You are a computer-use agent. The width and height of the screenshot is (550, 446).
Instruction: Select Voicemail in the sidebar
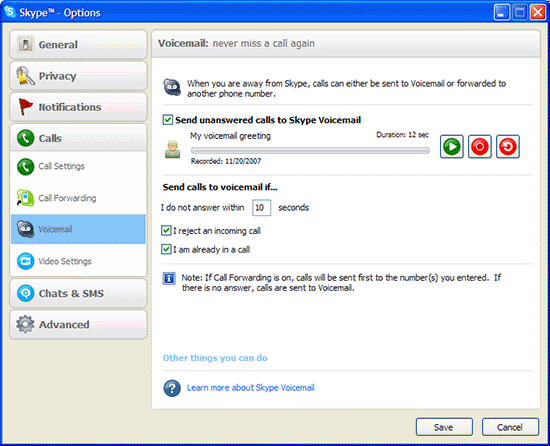coord(78,229)
